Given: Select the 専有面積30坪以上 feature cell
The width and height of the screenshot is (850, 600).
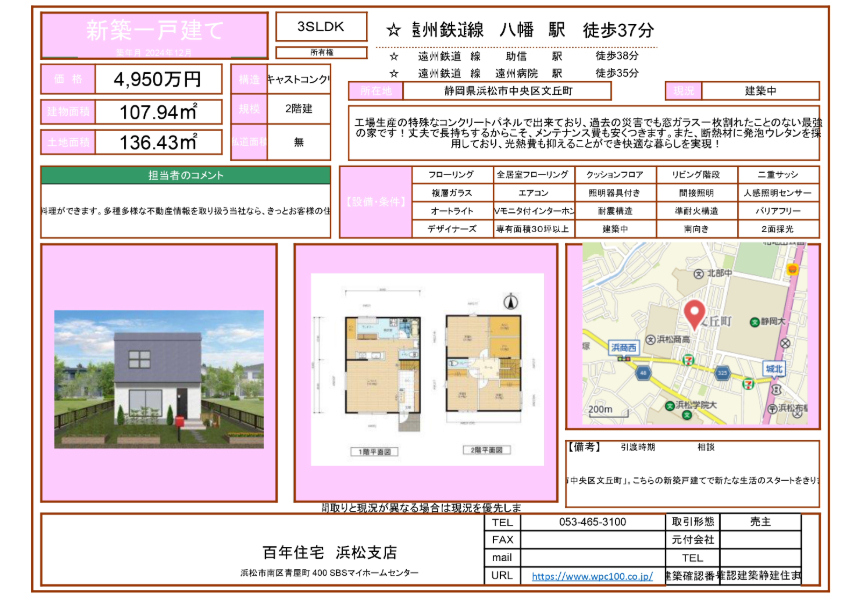Looking at the screenshot, I should pyautogui.click(x=533, y=229).
